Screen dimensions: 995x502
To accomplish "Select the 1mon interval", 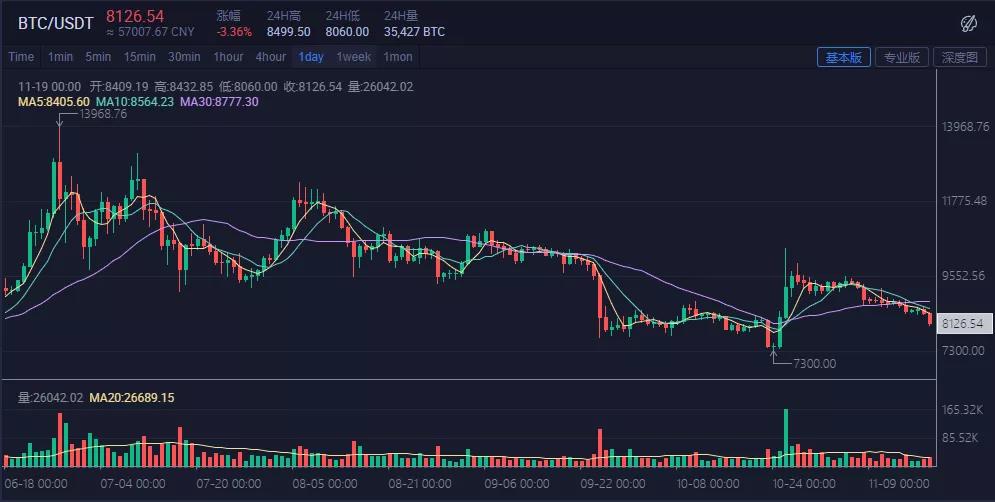I will (398, 57).
